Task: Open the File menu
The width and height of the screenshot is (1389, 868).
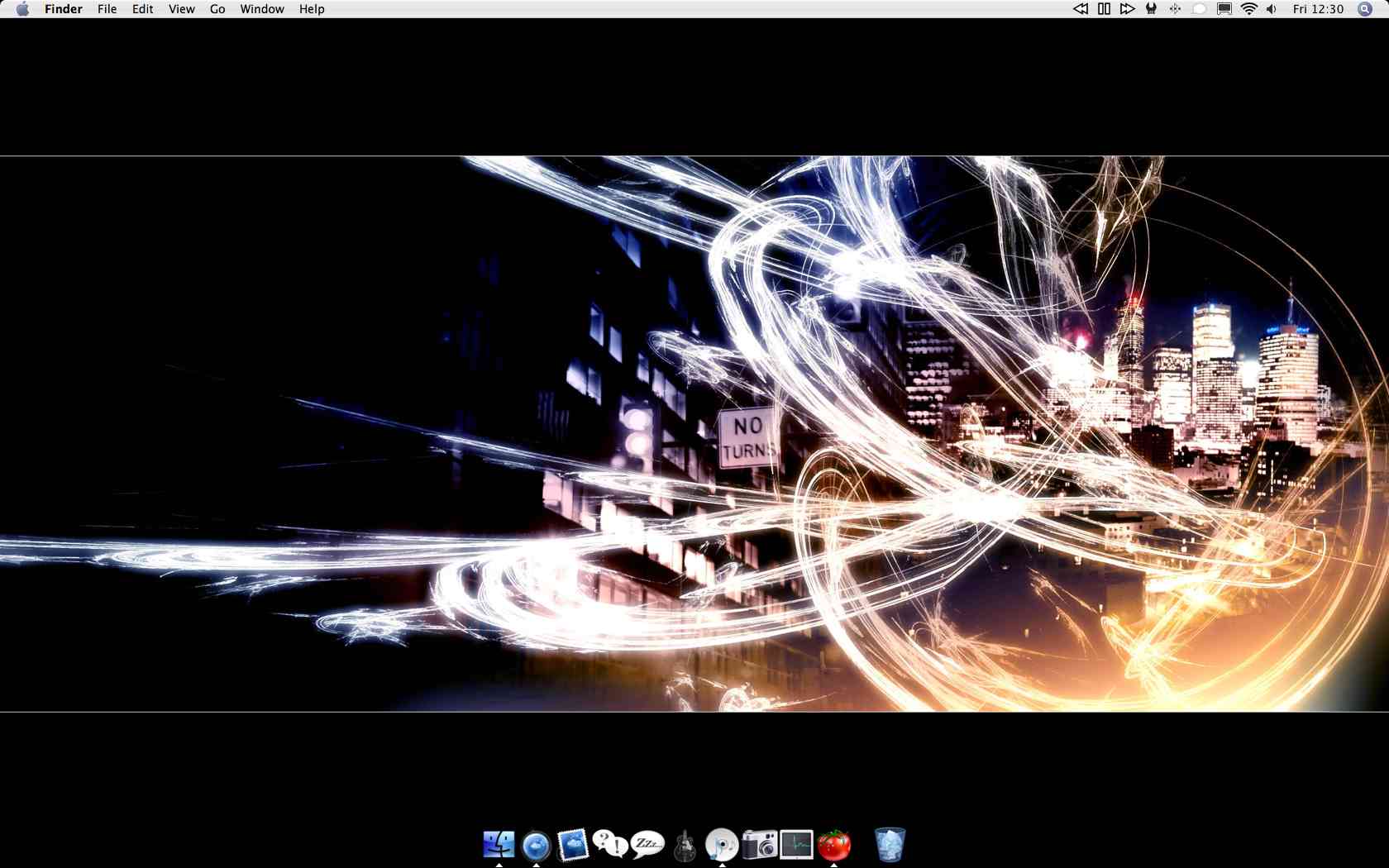Action: (107, 9)
